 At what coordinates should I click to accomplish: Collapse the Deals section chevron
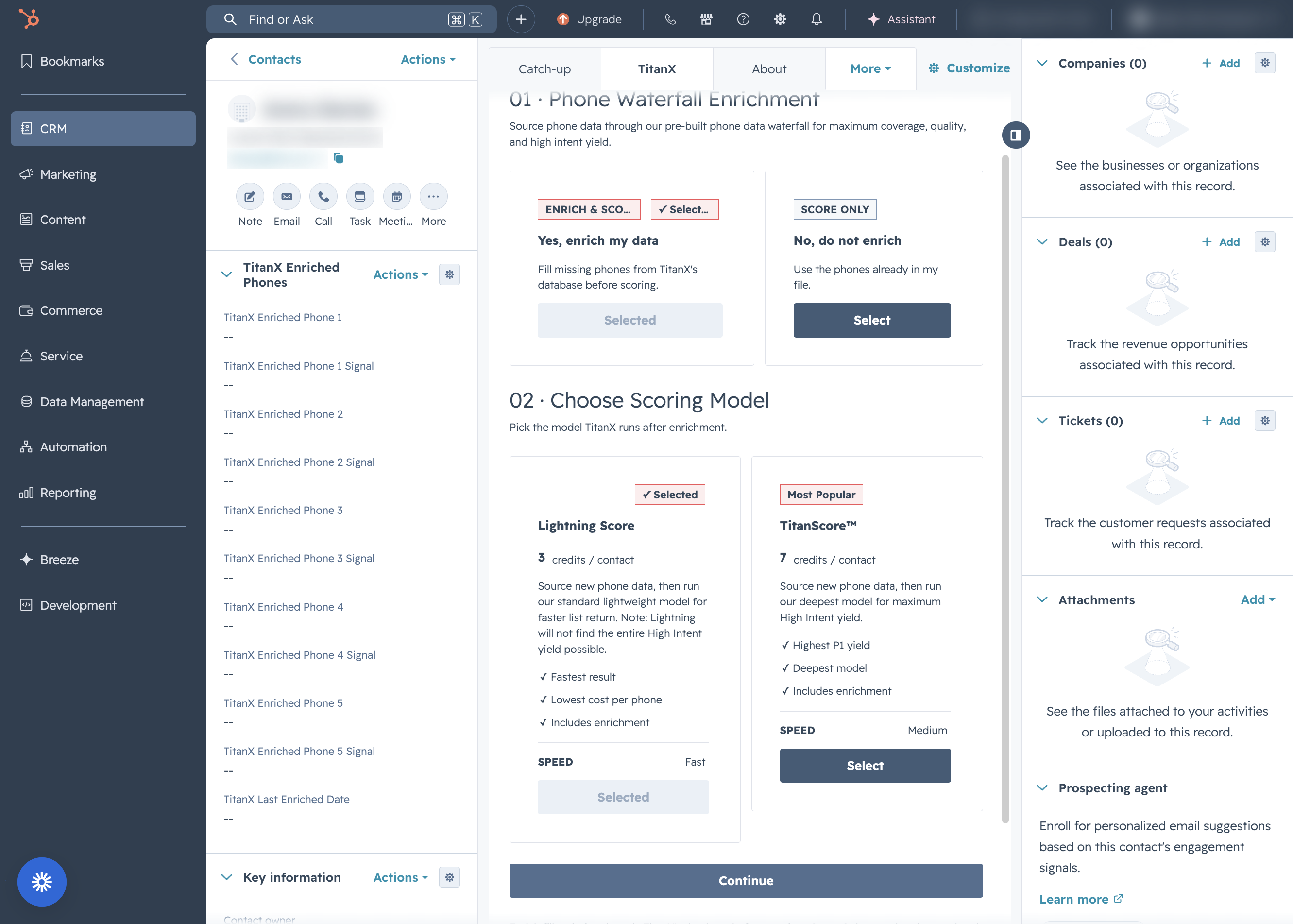point(1041,242)
